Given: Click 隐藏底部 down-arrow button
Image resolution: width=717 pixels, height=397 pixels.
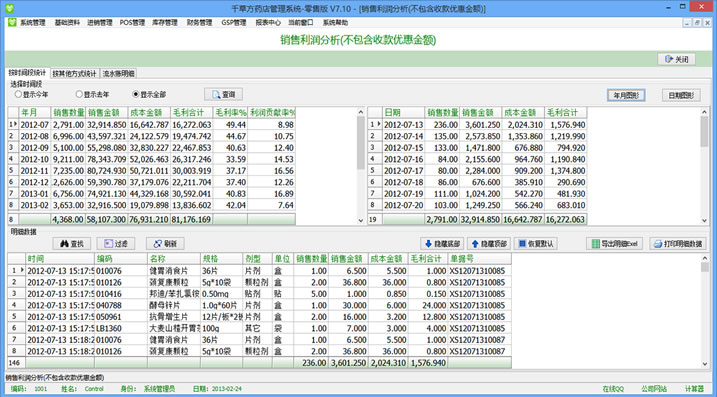Looking at the screenshot, I should (442, 244).
